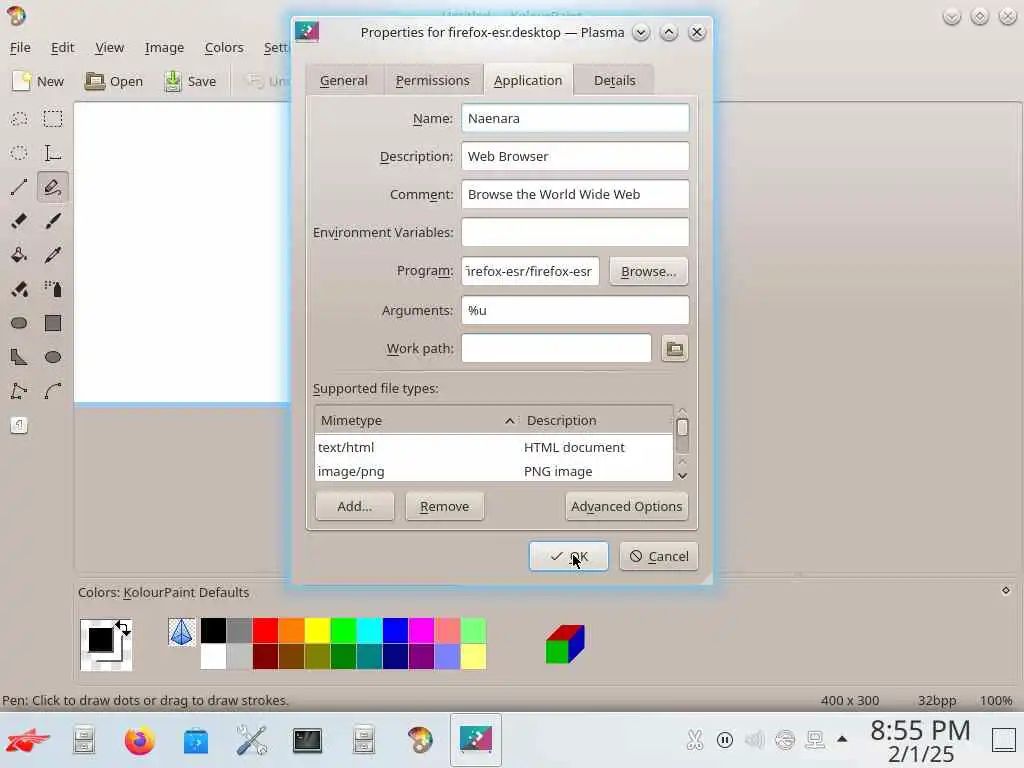Click the Add... file type button

click(x=355, y=506)
